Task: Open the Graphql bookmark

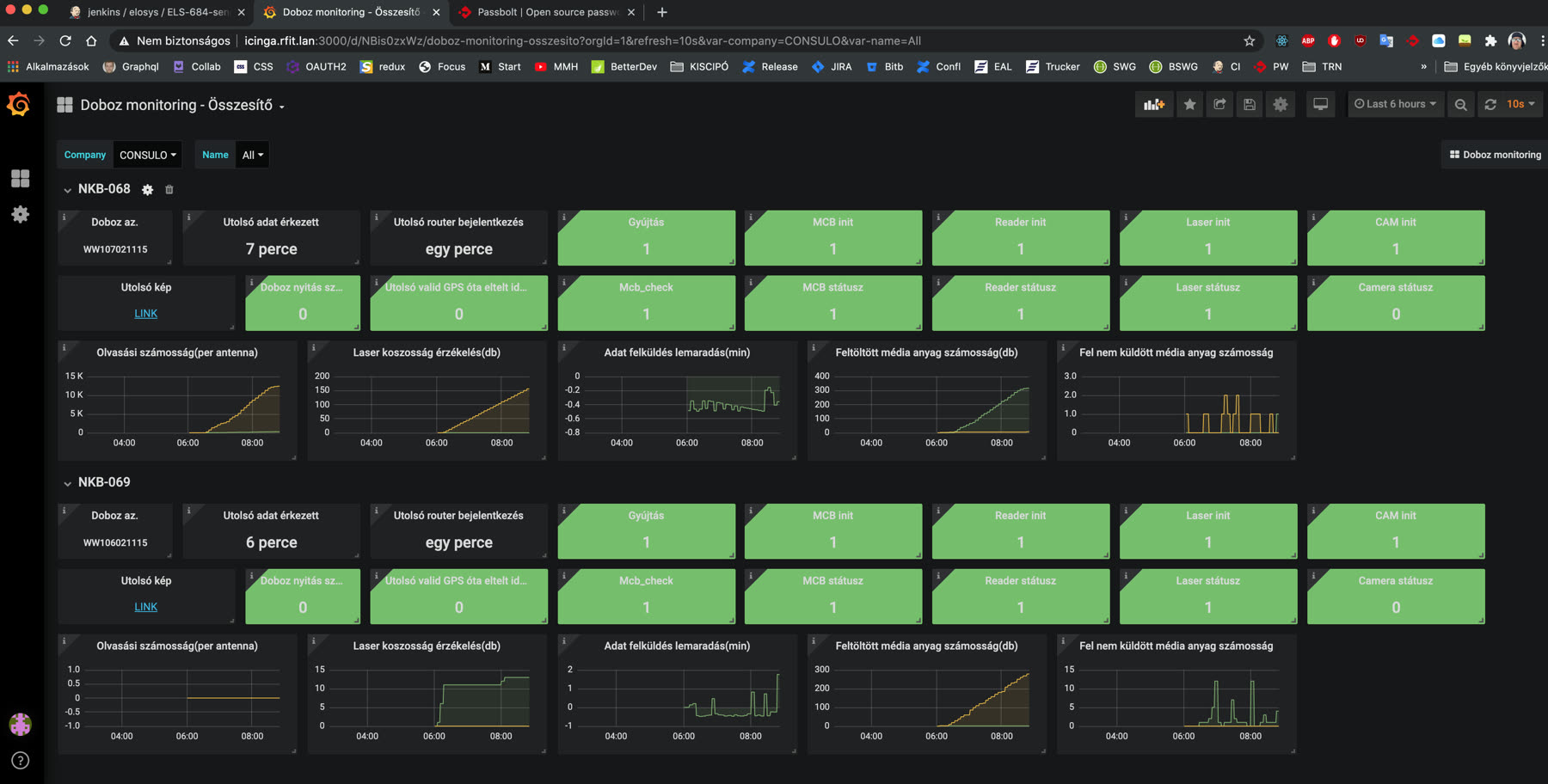Action: tap(131, 66)
